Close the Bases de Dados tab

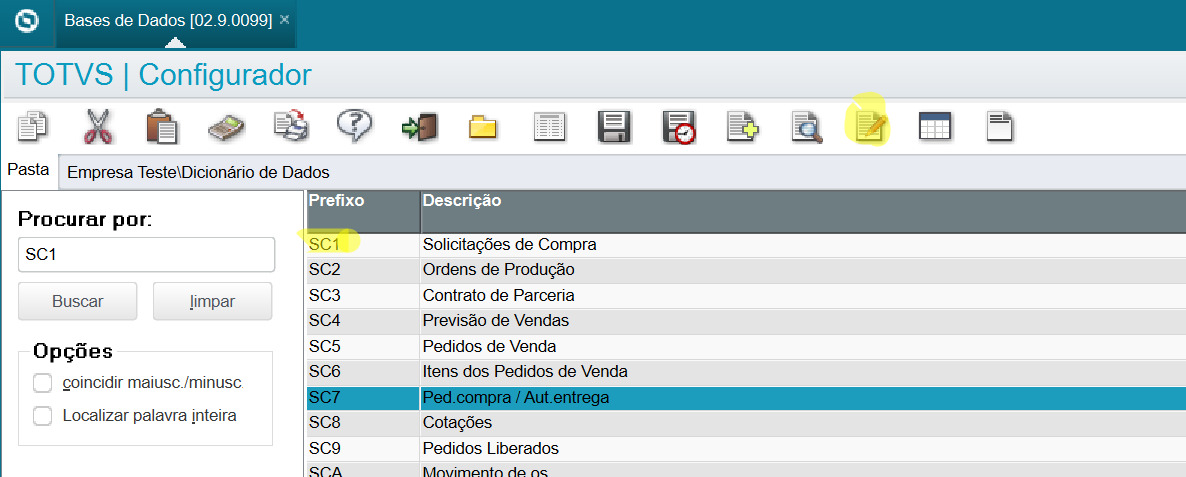pos(284,20)
